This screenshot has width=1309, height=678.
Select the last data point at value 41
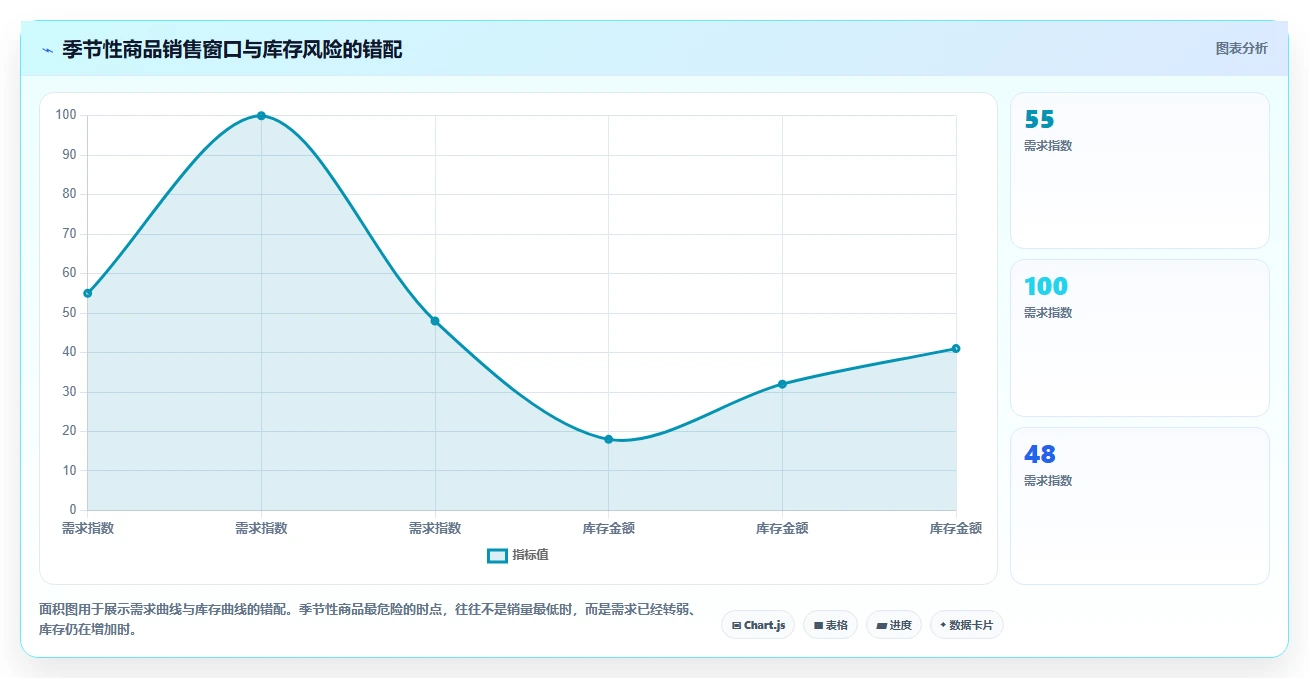point(956,348)
